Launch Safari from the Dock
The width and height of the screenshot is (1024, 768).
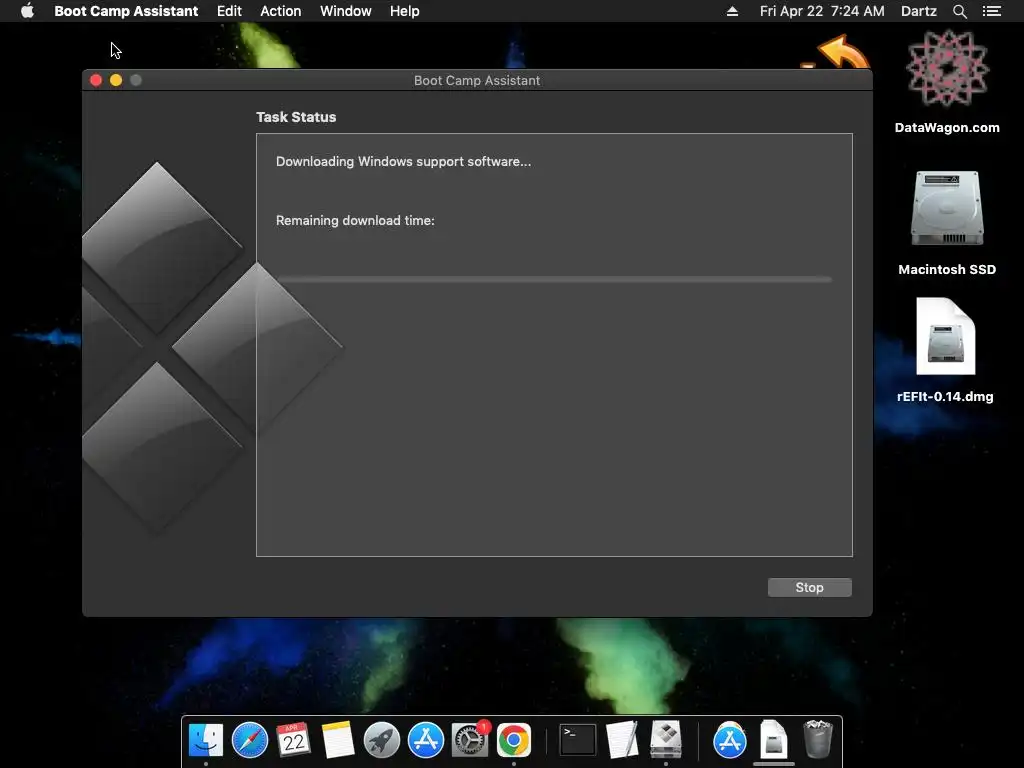(x=249, y=740)
